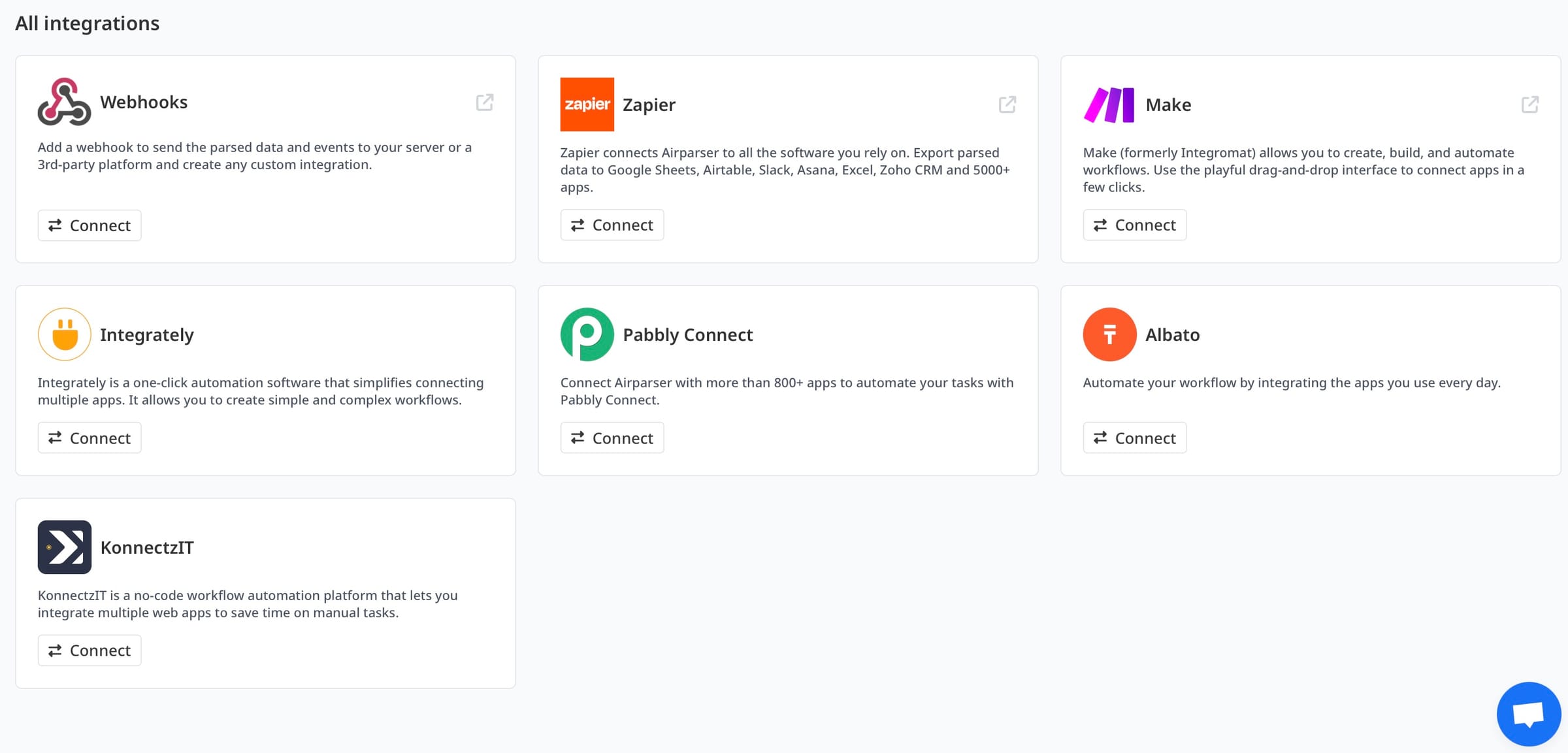Click Connect on the Integrately card
Screen dimensions: 1568x753
89,438
